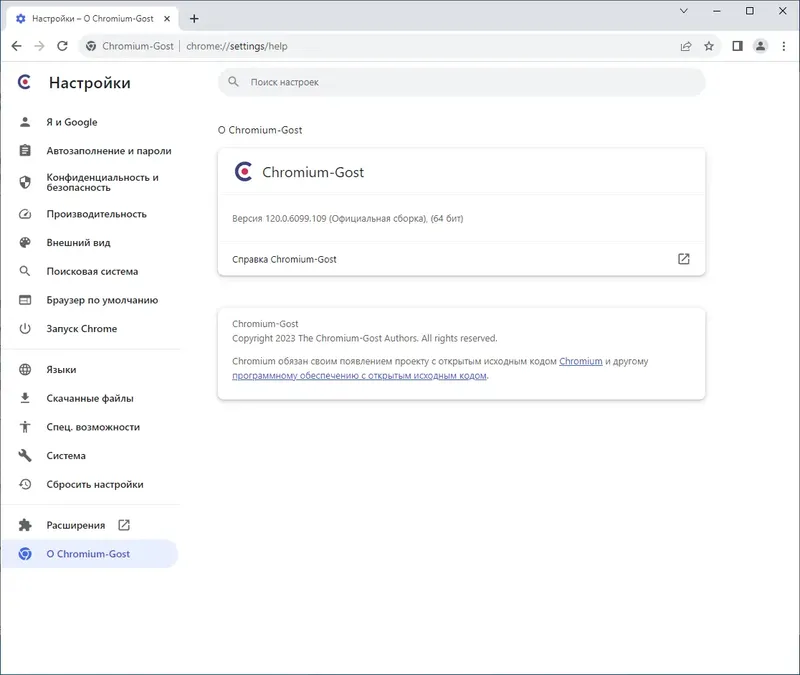Screen dimensions: 800x675
Task: Click the external link icon next to Справка Chromium-Gost
Action: pos(682,258)
